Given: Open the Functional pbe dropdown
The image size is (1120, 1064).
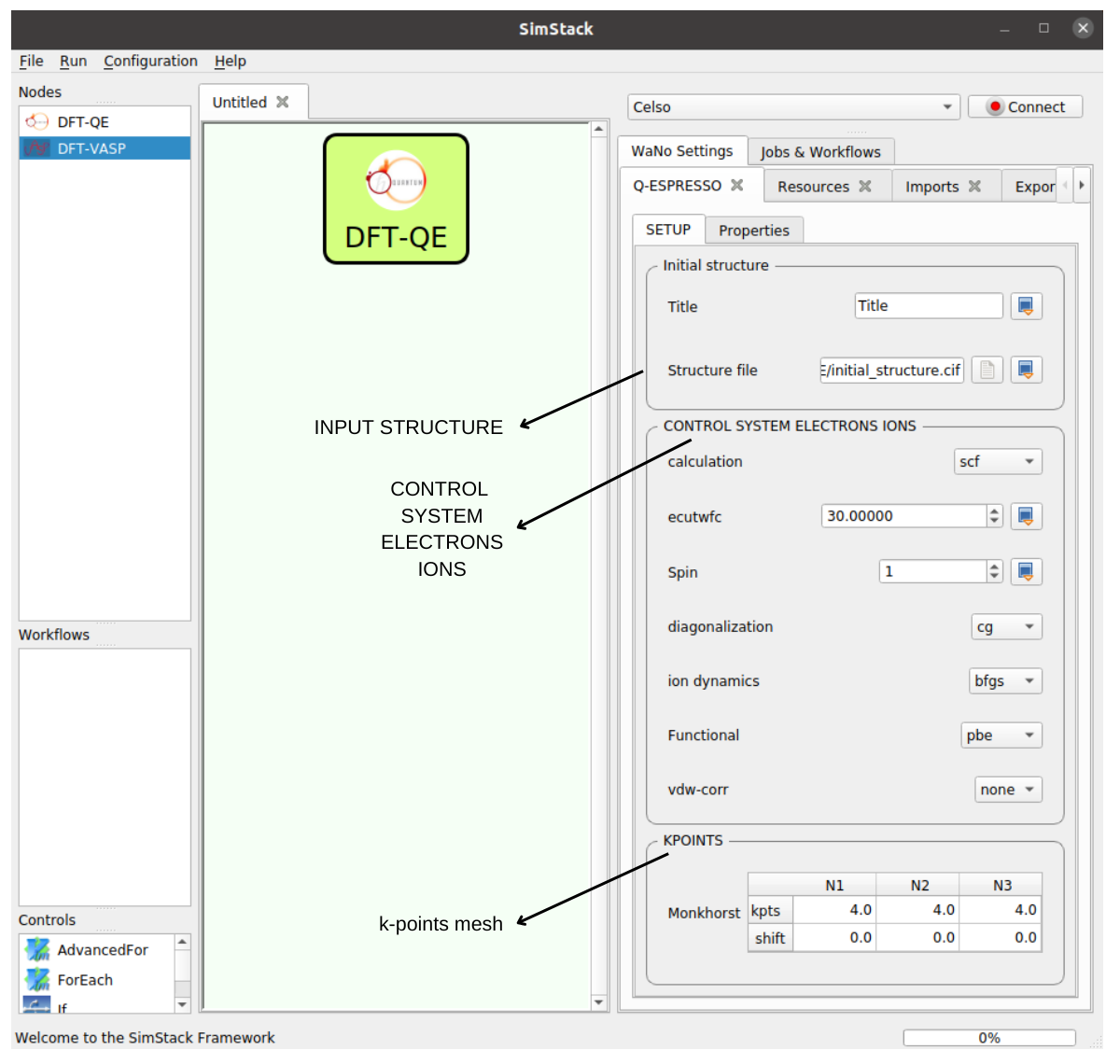Looking at the screenshot, I should click(x=1001, y=735).
